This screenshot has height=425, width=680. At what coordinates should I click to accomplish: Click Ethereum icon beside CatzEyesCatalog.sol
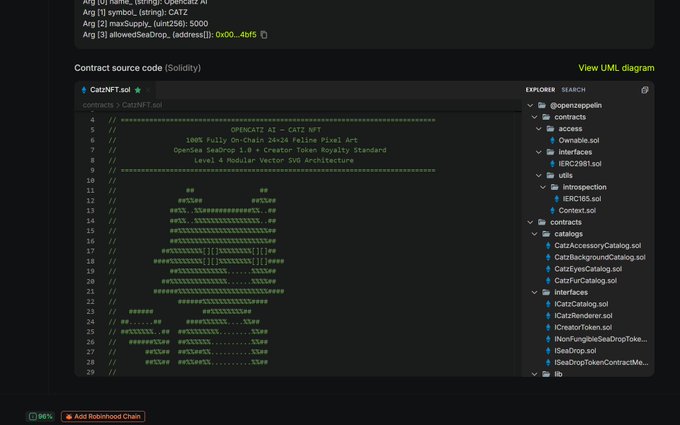pyautogui.click(x=548, y=269)
